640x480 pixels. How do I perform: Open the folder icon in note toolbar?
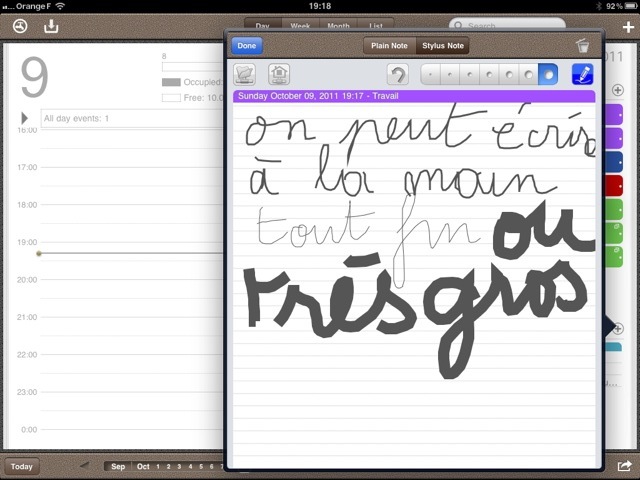(244, 75)
